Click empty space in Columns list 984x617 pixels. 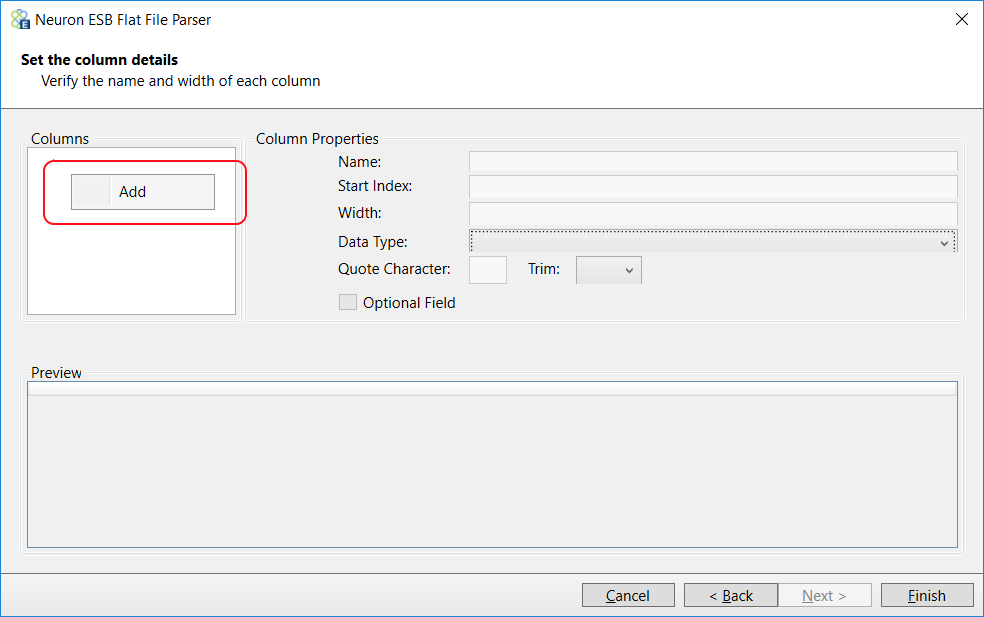coord(132,270)
